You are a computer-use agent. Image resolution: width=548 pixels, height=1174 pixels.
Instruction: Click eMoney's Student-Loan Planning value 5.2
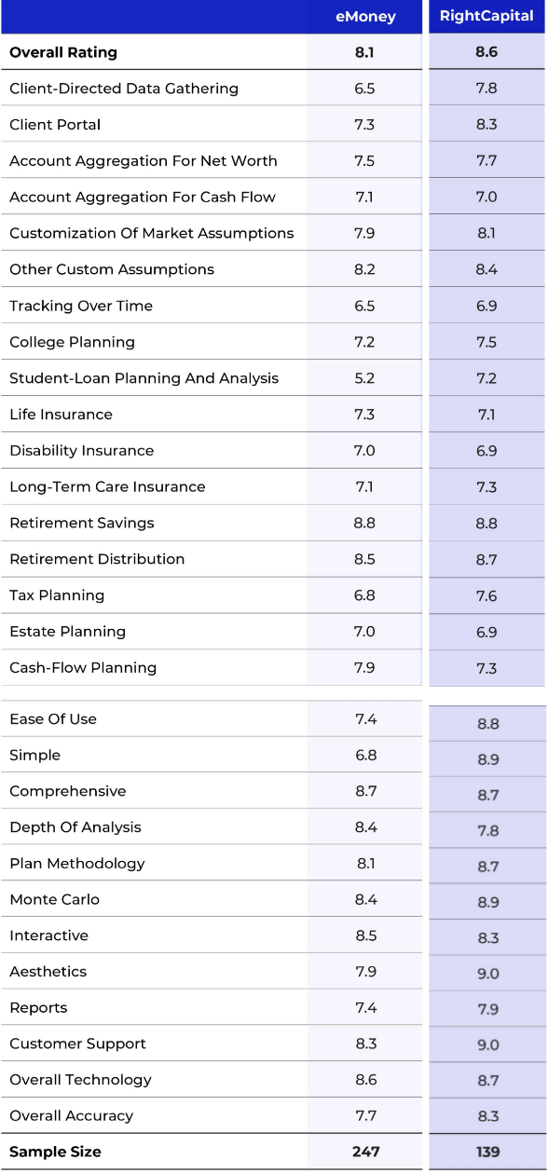click(x=365, y=378)
